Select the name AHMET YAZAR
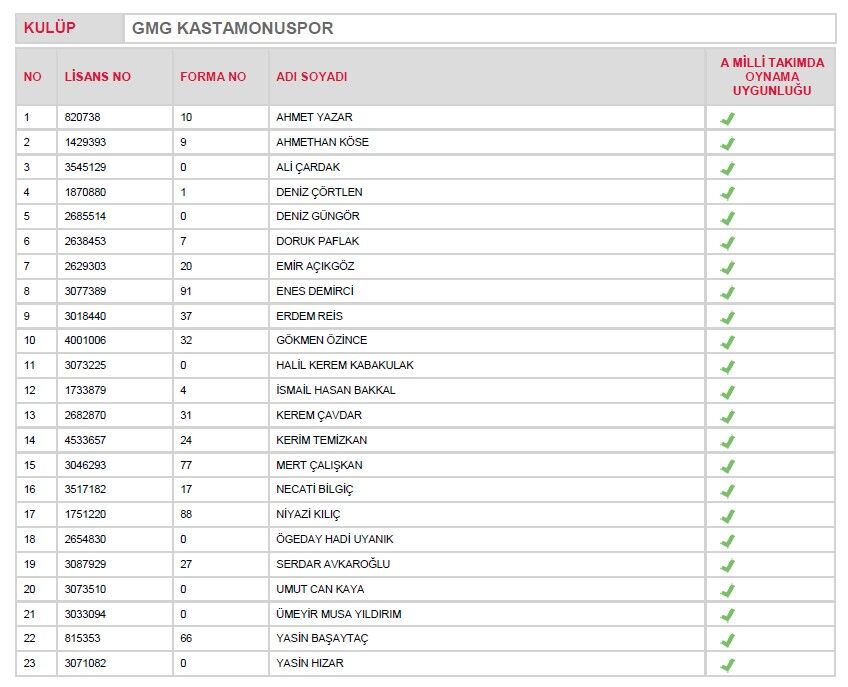848x687 pixels. (314, 117)
